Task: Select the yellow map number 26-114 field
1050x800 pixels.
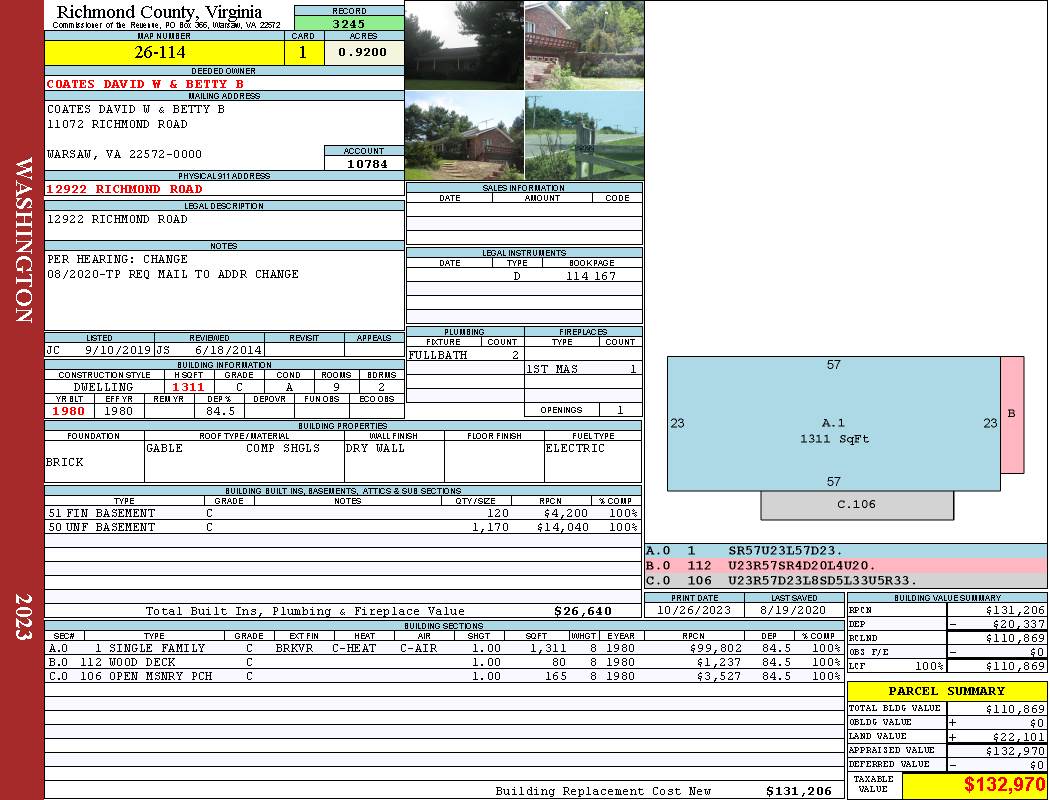Action: [x=163, y=52]
